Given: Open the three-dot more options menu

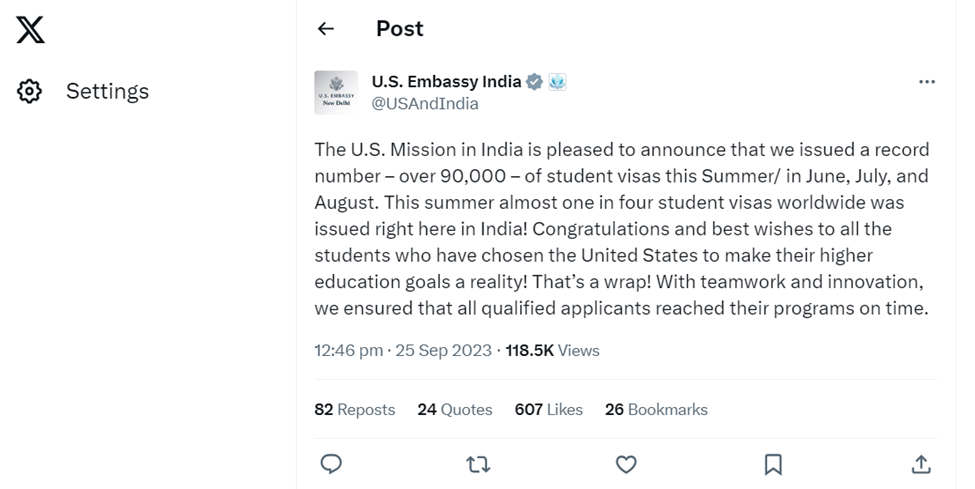Looking at the screenshot, I should [x=926, y=82].
